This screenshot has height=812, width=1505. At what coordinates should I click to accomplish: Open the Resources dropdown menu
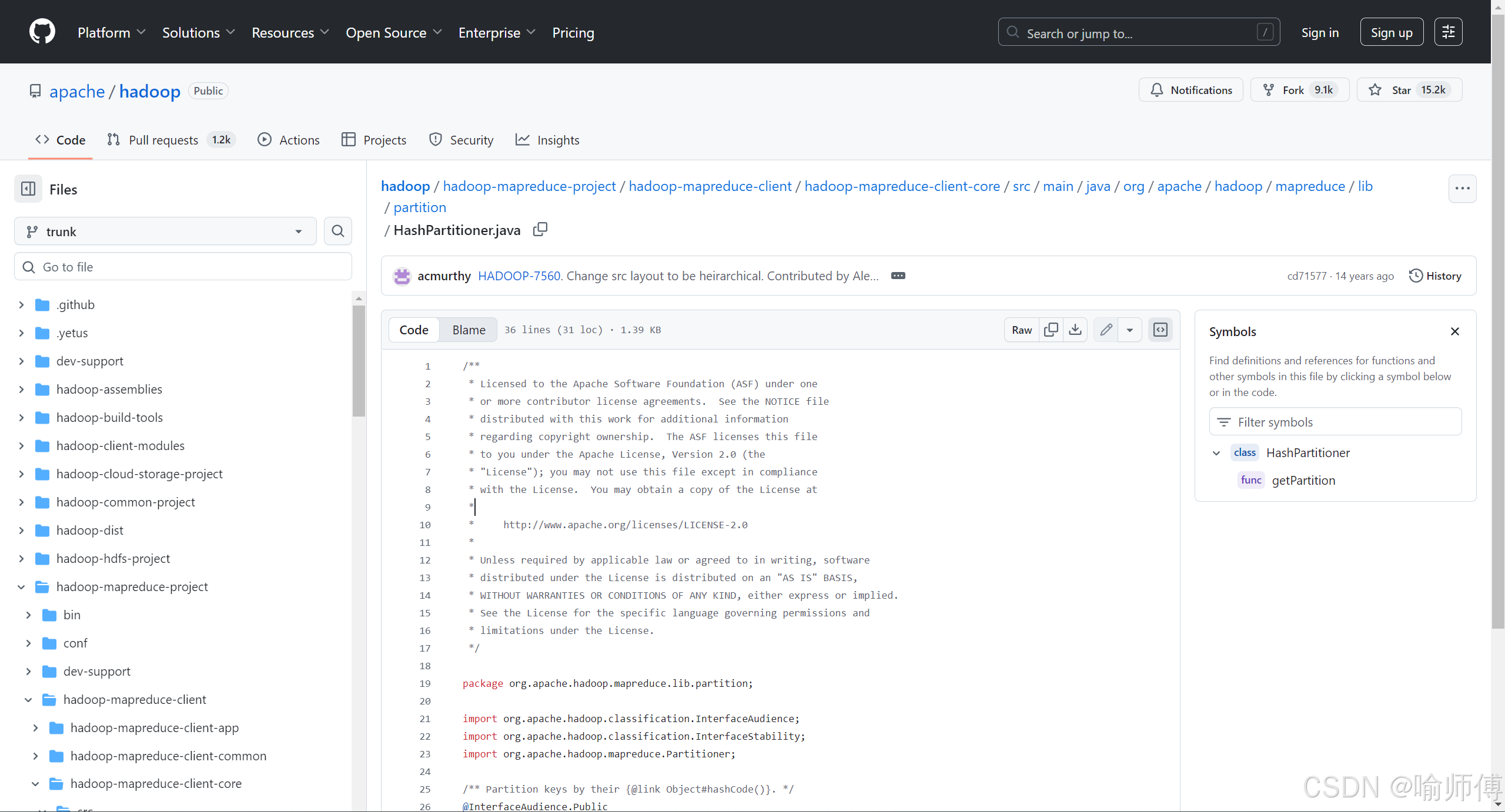[290, 32]
